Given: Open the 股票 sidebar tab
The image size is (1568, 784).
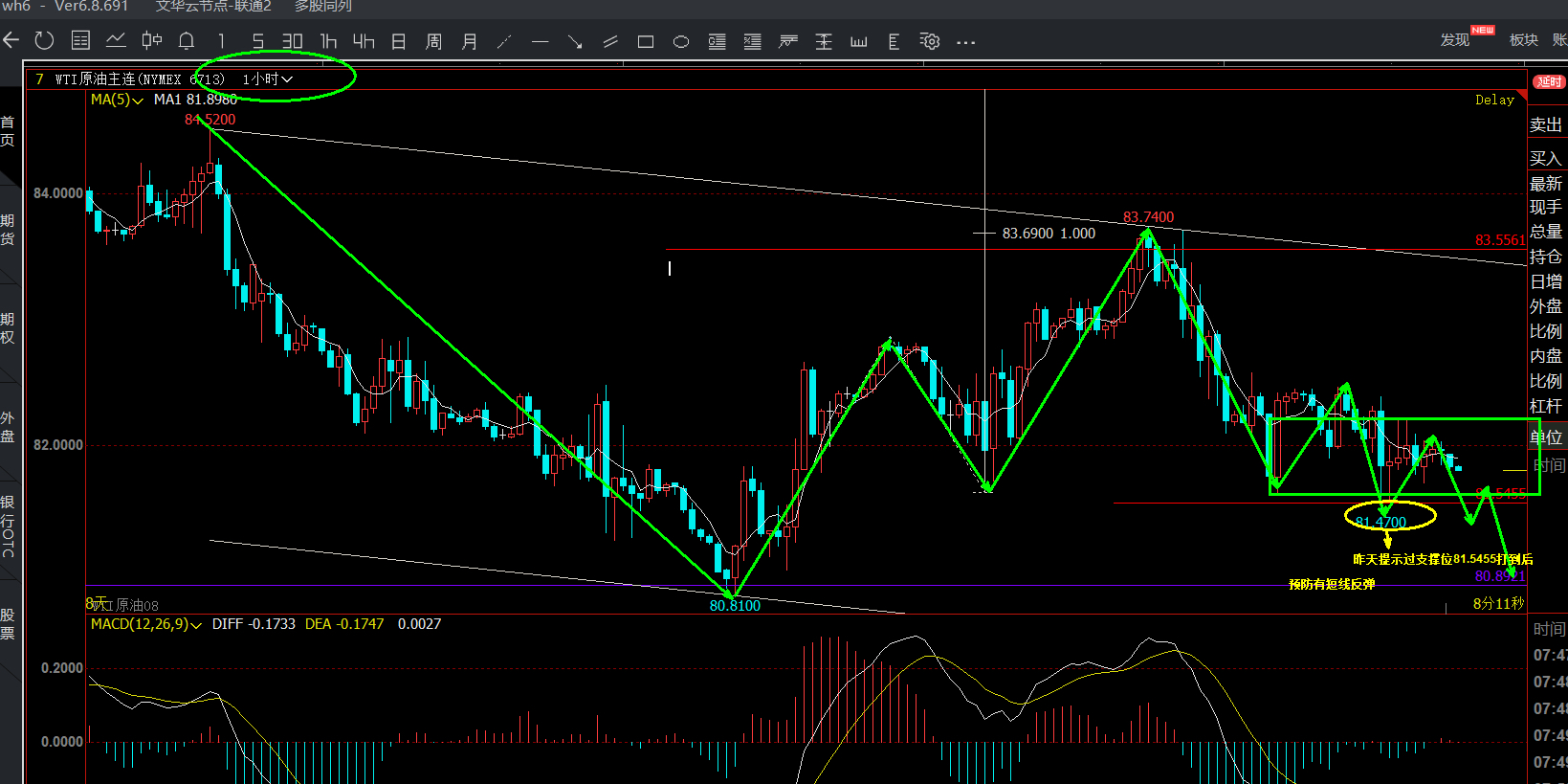Looking at the screenshot, I should [x=8, y=624].
